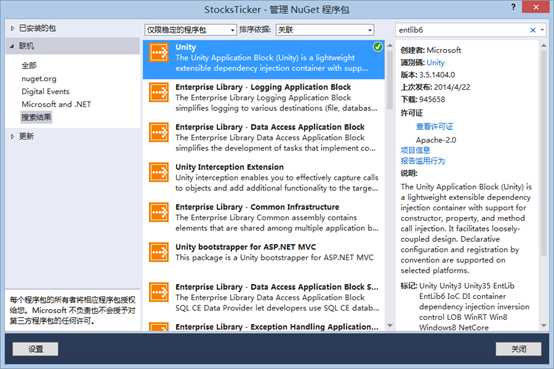The image size is (554, 369).
Task: Click the Data Access Application Block icon
Action: click(159, 132)
